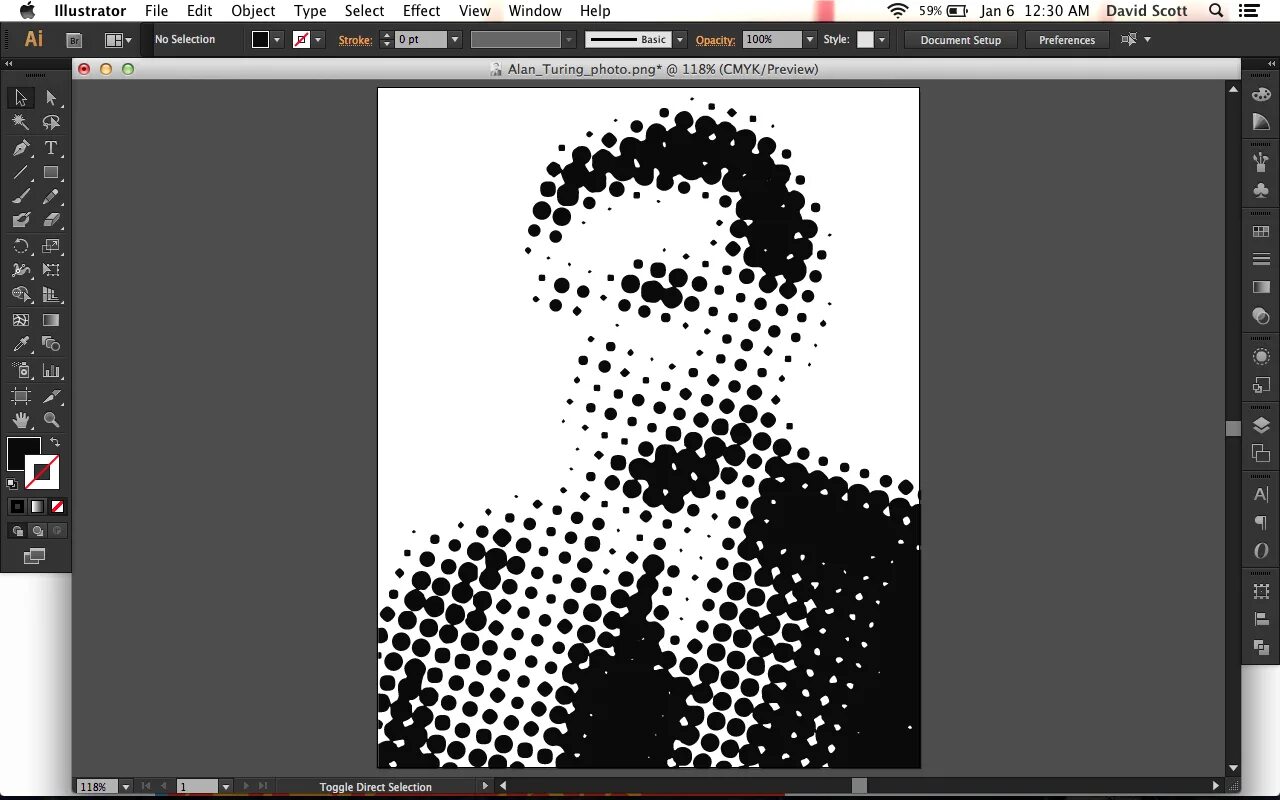Viewport: 1280px width, 800px height.
Task: Expand stroke weight dropdown
Action: (x=455, y=40)
